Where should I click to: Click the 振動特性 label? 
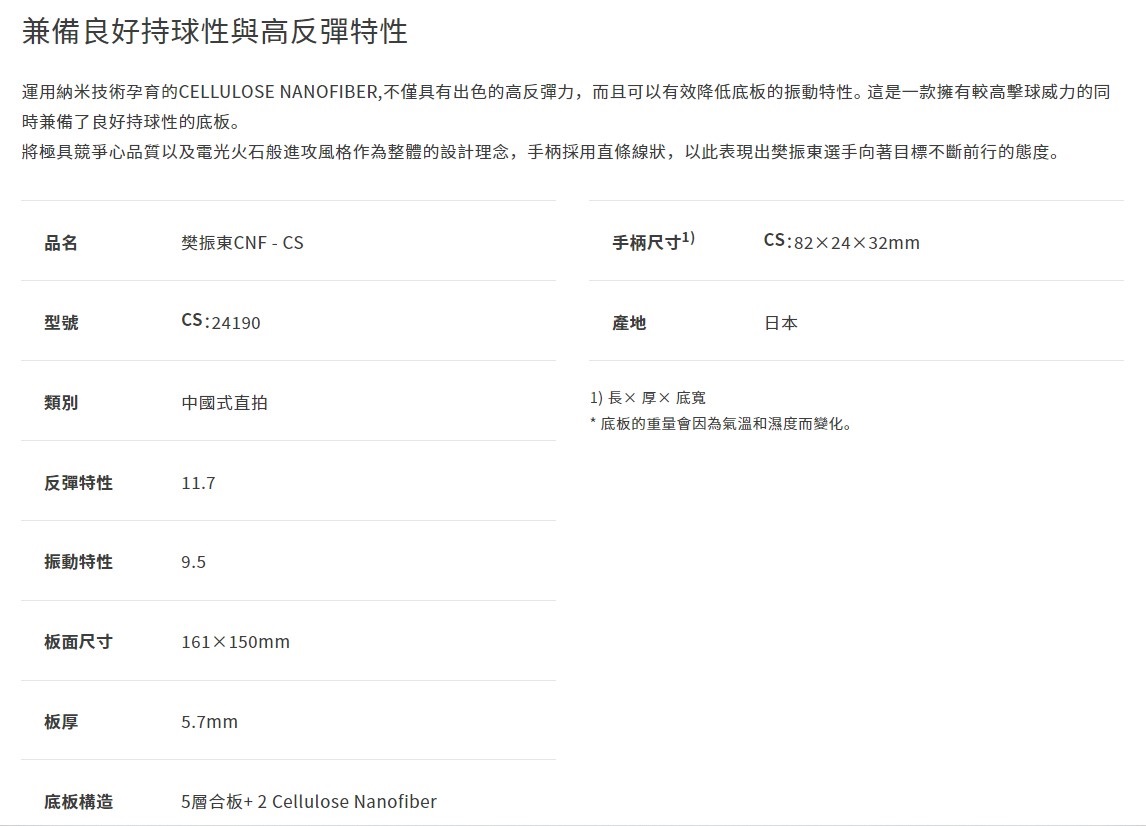click(78, 561)
